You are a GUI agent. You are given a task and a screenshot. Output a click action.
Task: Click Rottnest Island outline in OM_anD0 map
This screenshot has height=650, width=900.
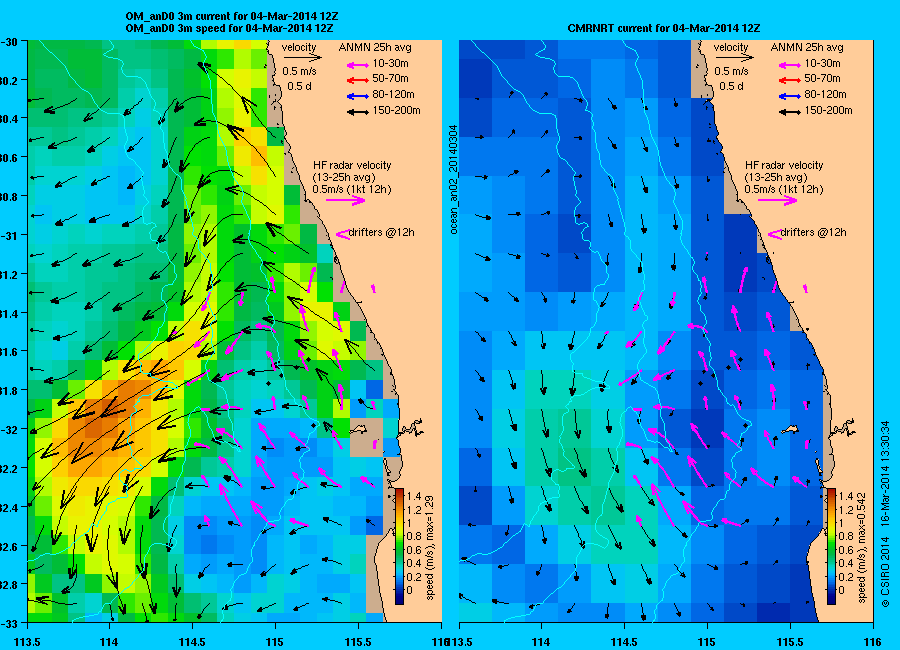[360, 429]
